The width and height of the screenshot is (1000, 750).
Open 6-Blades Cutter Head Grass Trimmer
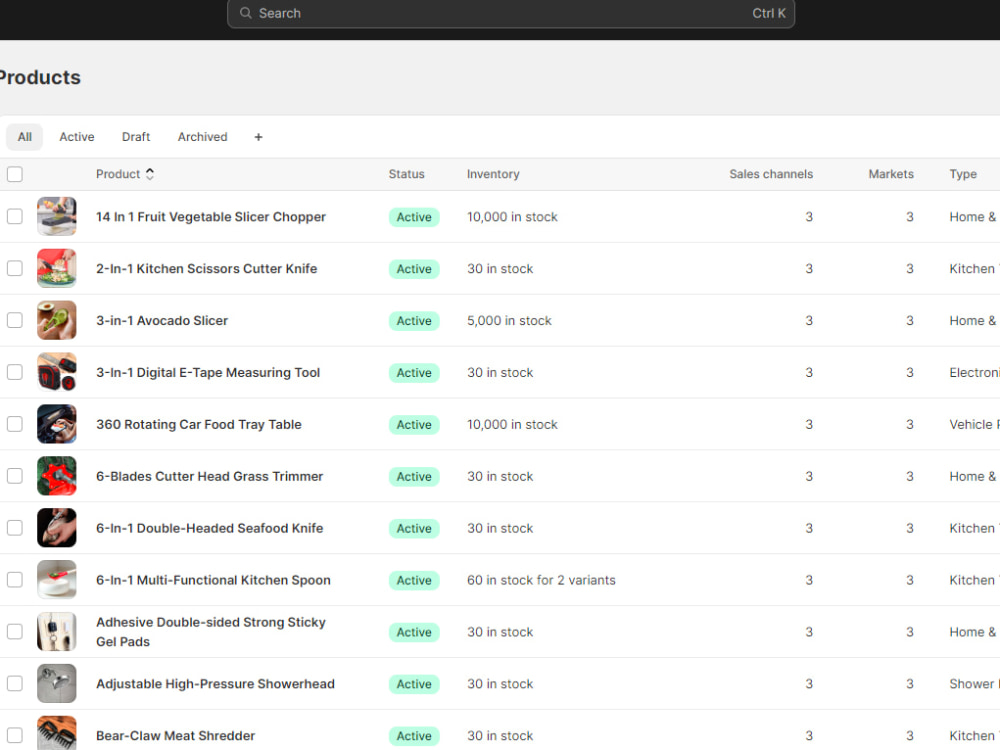209,476
